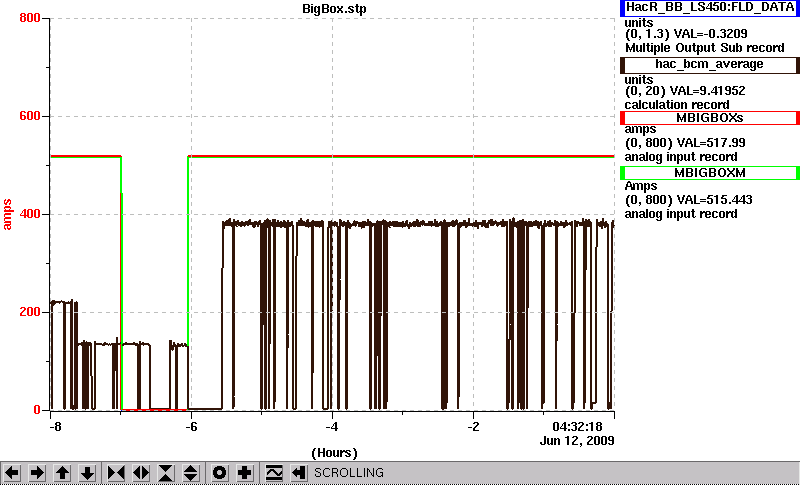Screen dimensions: 800x485
Task: Click the SCROLLING status label
Action: 348,473
